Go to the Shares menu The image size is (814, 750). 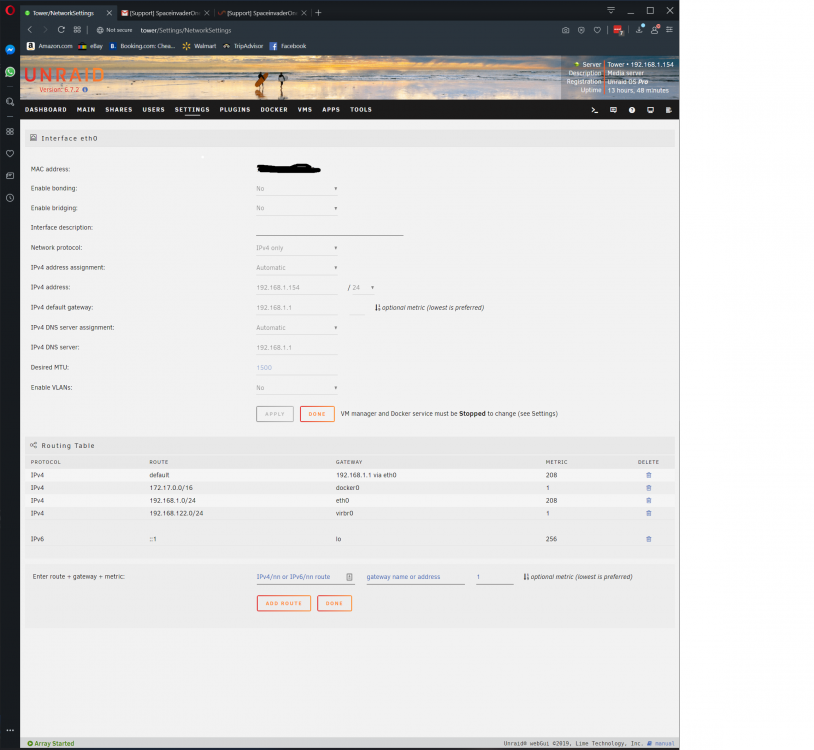(119, 110)
